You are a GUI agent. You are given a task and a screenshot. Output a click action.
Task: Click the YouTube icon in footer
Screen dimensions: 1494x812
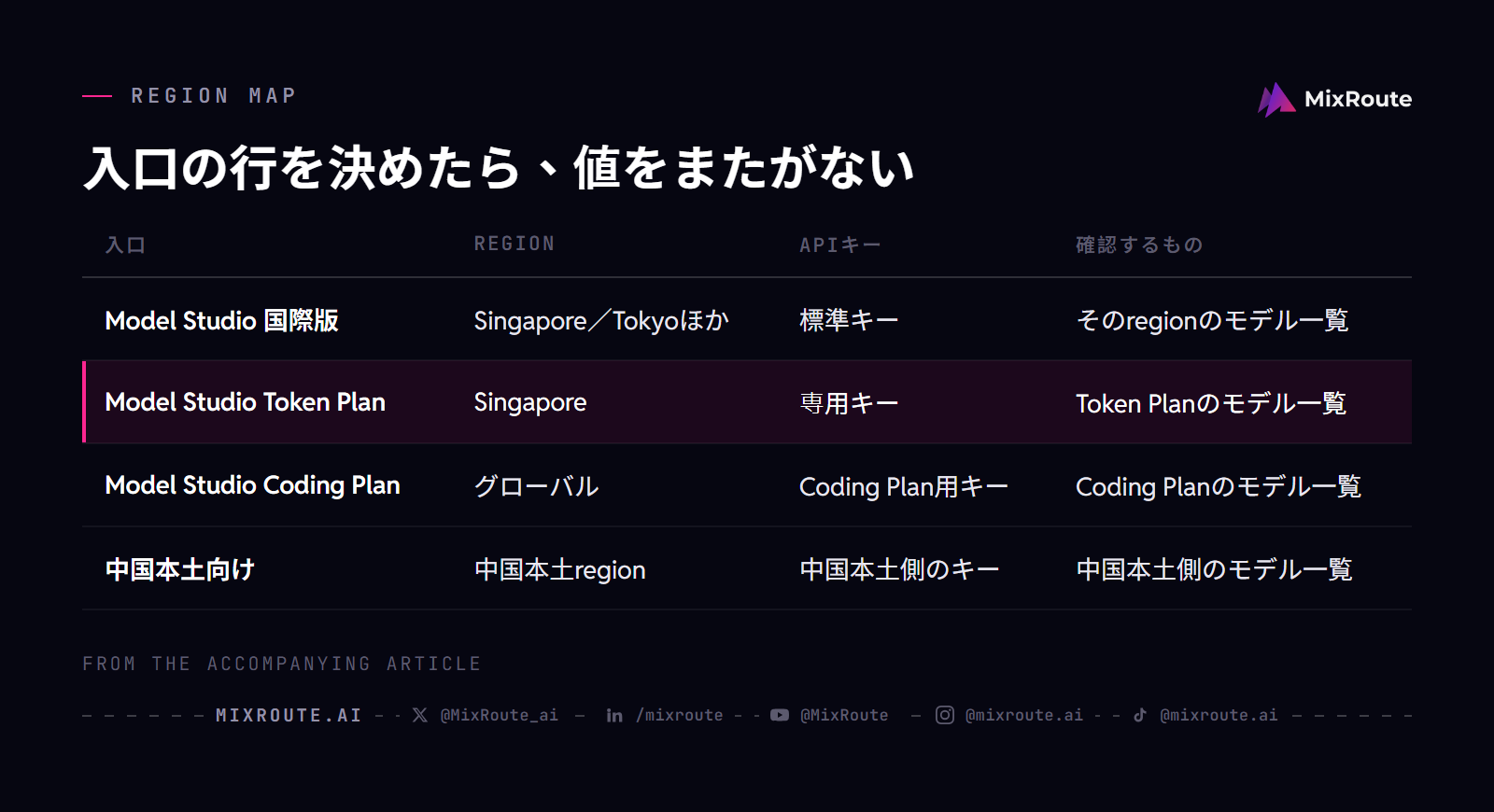click(x=780, y=715)
